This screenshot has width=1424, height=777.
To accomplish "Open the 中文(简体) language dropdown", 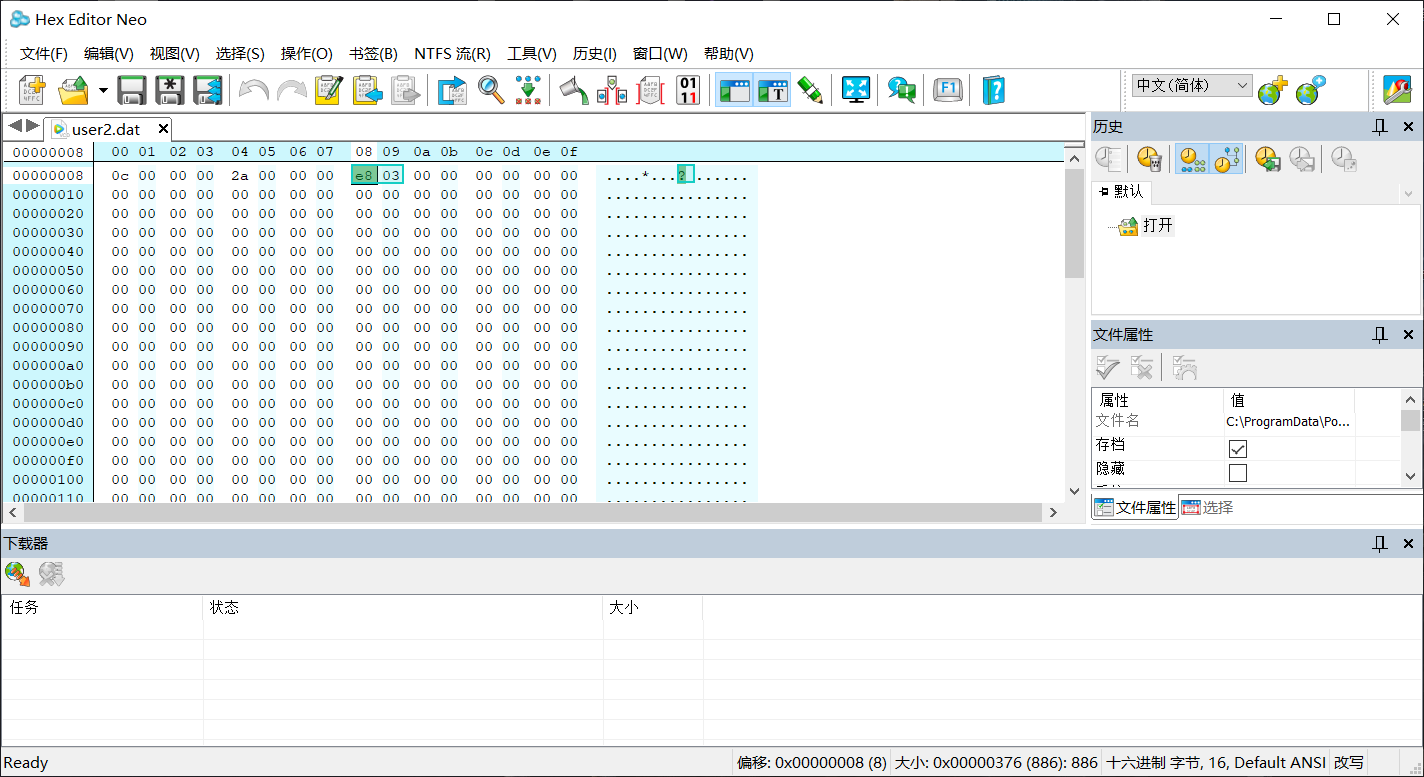I will pos(1192,86).
